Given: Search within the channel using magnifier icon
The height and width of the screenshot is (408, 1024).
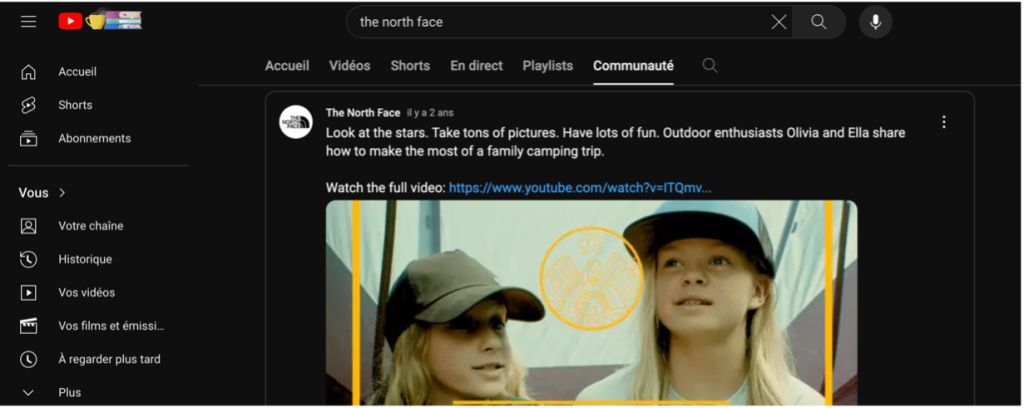Looking at the screenshot, I should [710, 66].
